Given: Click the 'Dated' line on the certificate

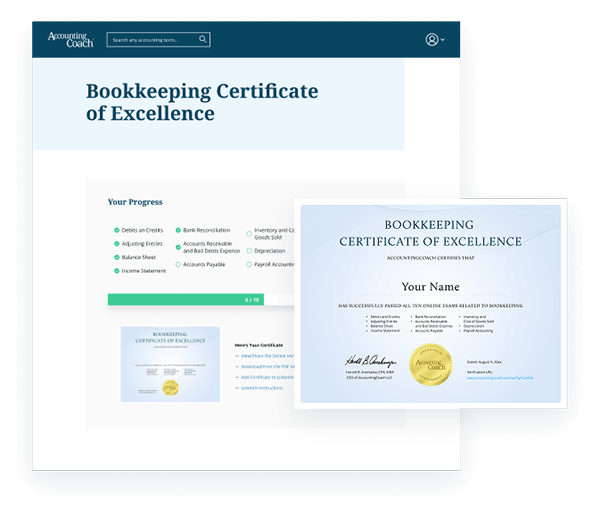Looking at the screenshot, I should coord(484,362).
